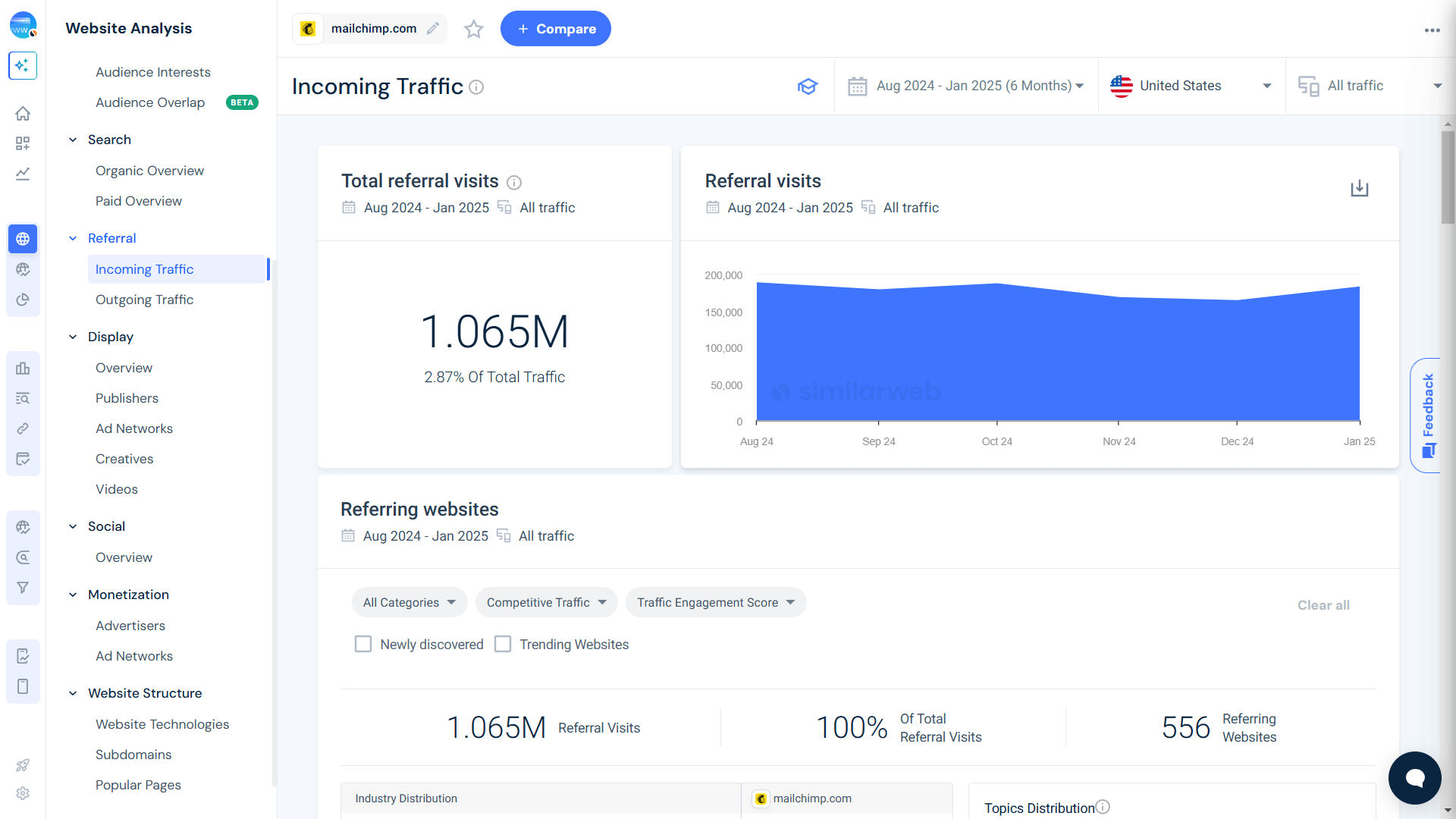Open the chat bubble in the bottom corner

[1414, 777]
